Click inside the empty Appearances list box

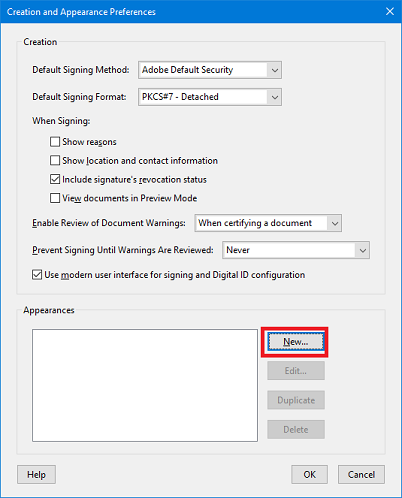pos(145,385)
